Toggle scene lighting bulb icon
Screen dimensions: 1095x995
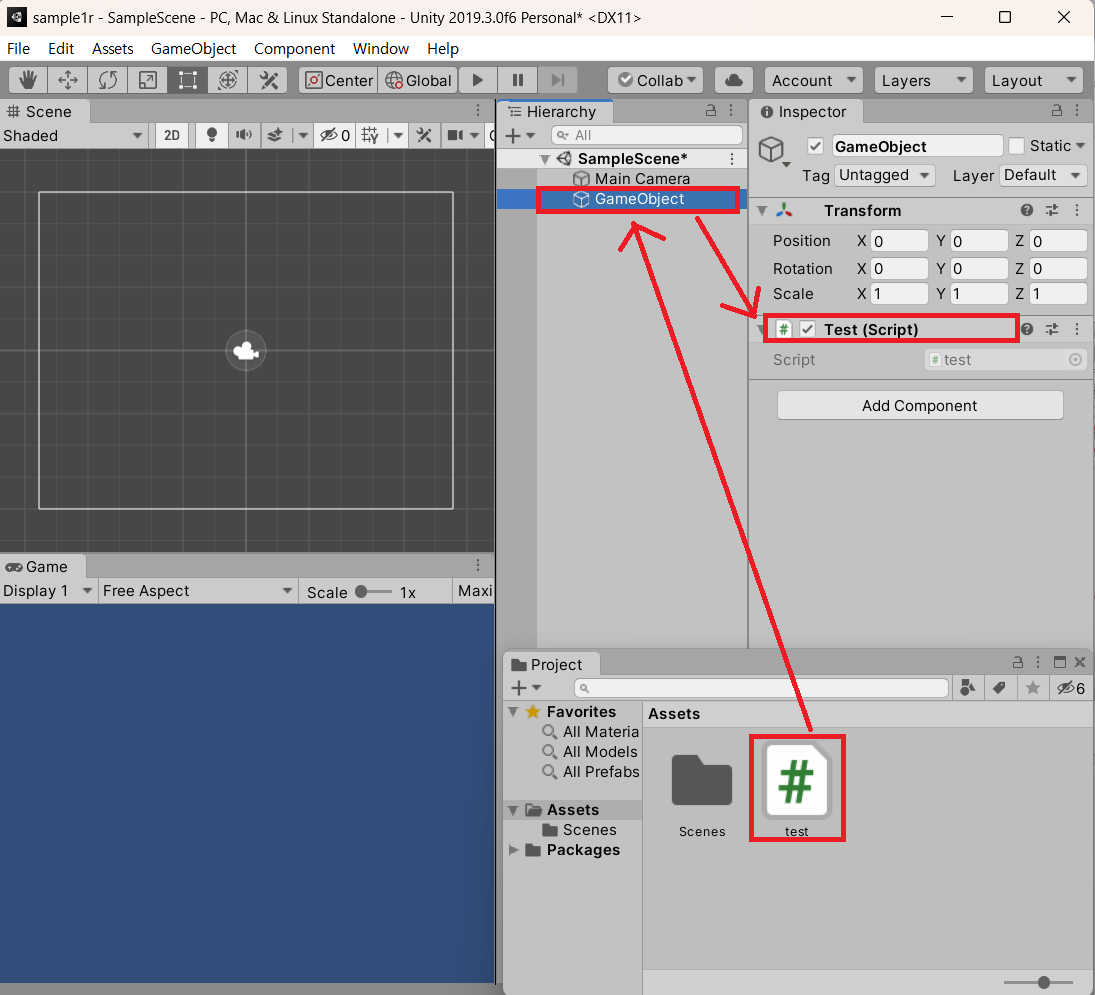212,135
